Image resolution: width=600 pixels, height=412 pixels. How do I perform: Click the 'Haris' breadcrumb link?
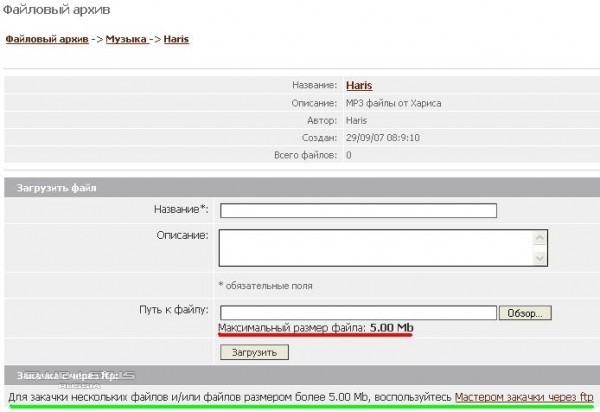(x=176, y=40)
